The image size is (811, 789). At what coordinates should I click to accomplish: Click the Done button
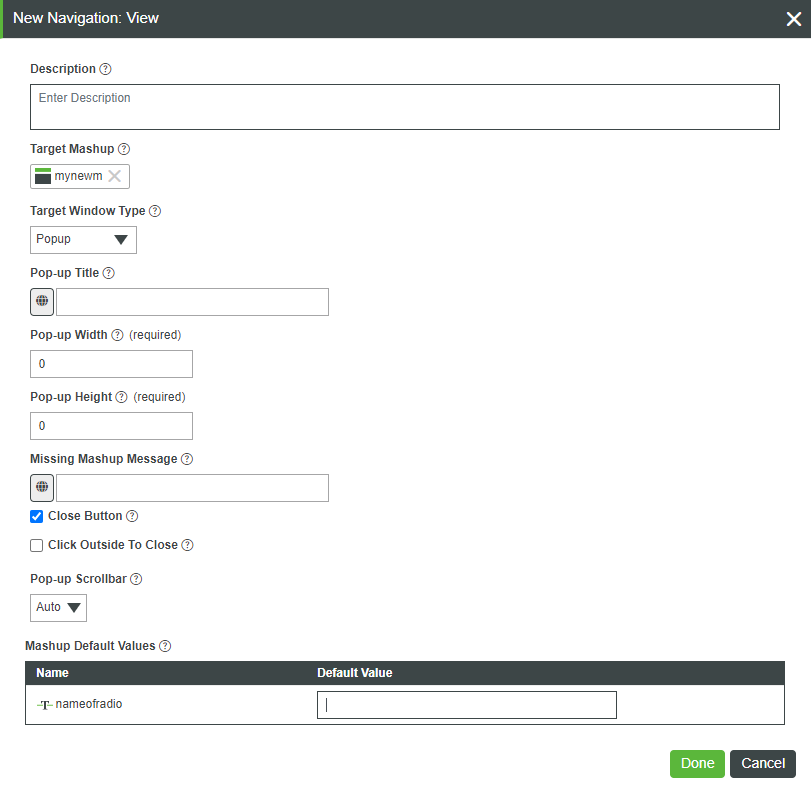(x=697, y=764)
